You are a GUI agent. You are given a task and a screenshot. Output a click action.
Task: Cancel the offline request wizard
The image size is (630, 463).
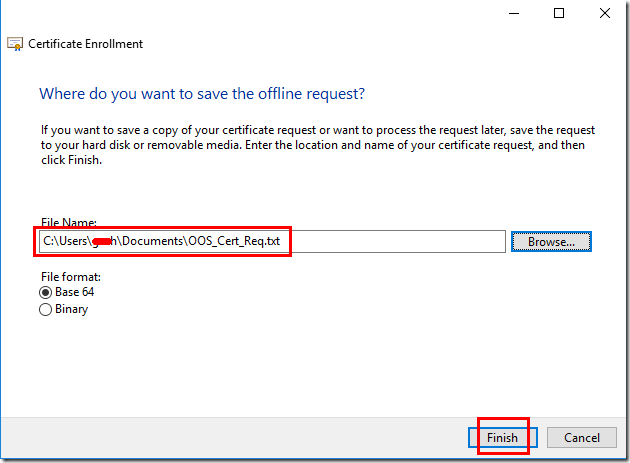581,437
